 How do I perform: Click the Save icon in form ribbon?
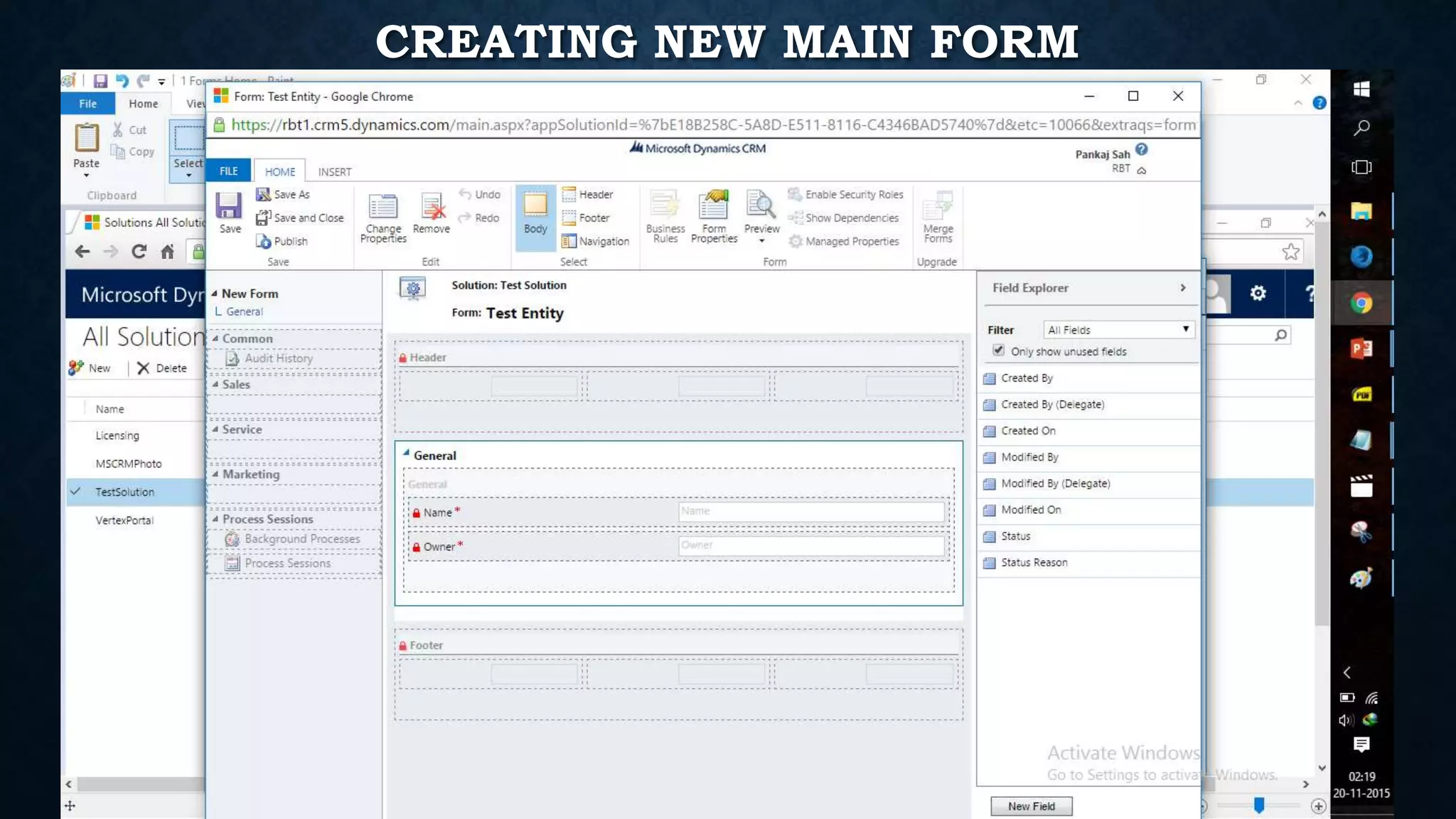pos(229,212)
